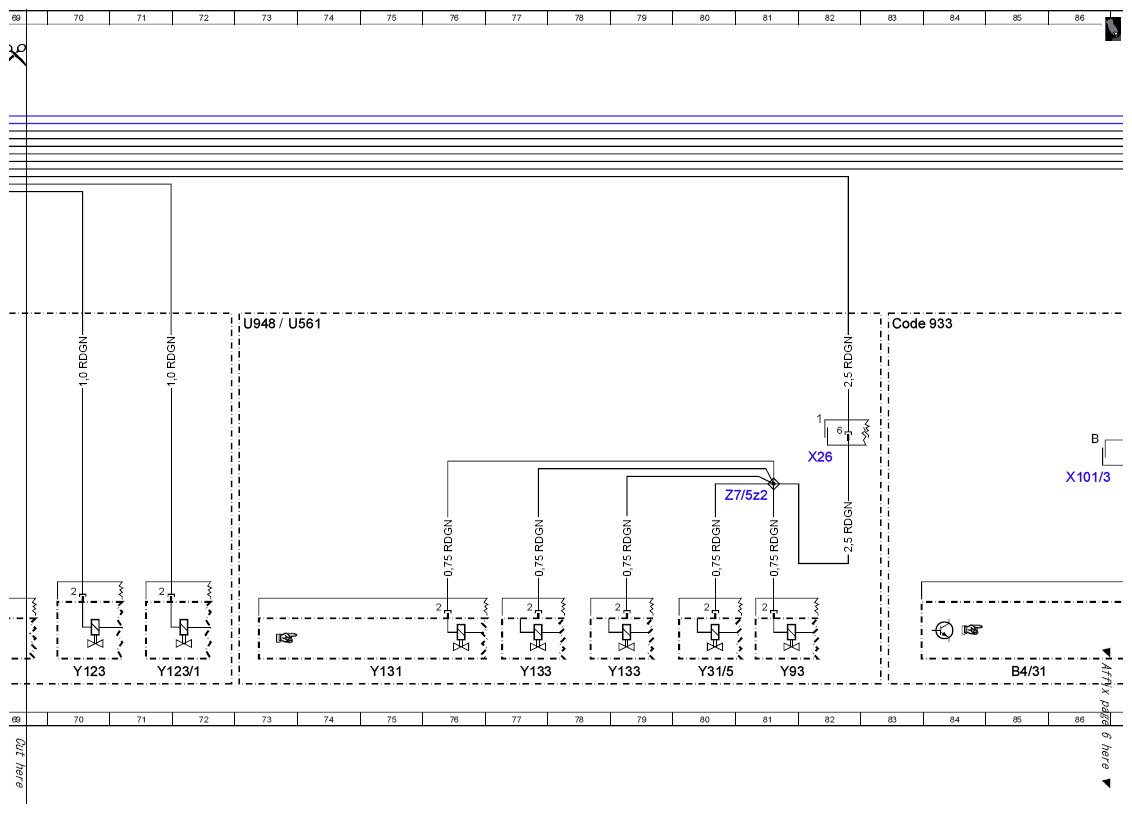
Task: Click the Z7/5z2 splice diamond node
Action: pos(773,484)
